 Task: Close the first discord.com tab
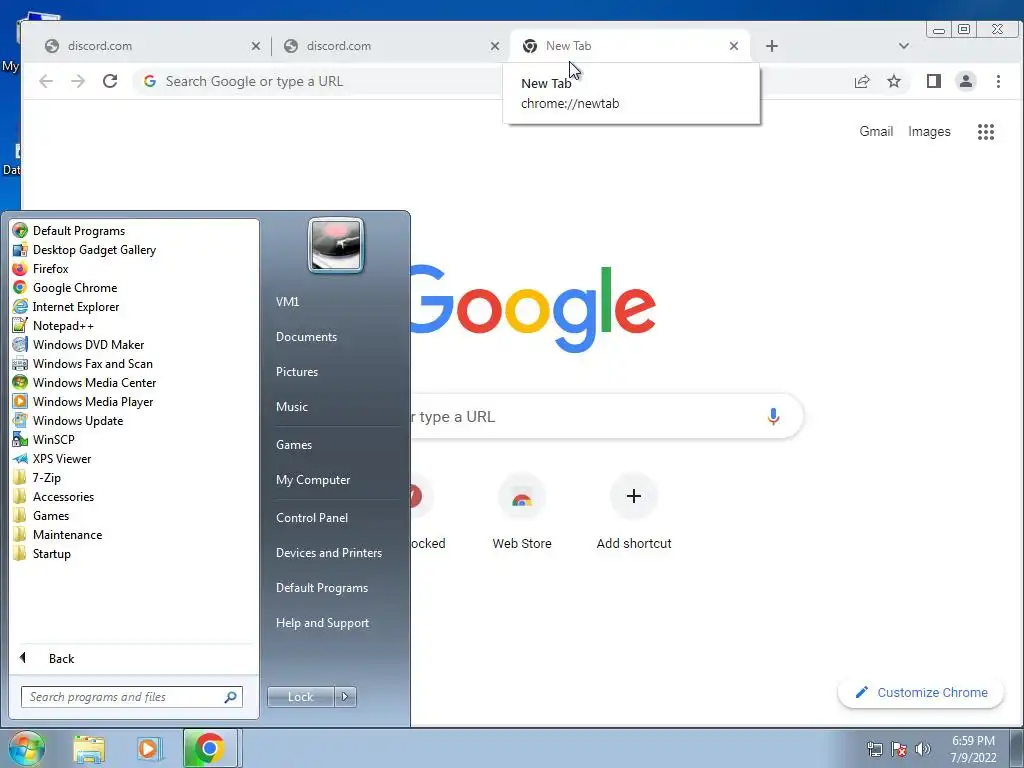(x=256, y=46)
